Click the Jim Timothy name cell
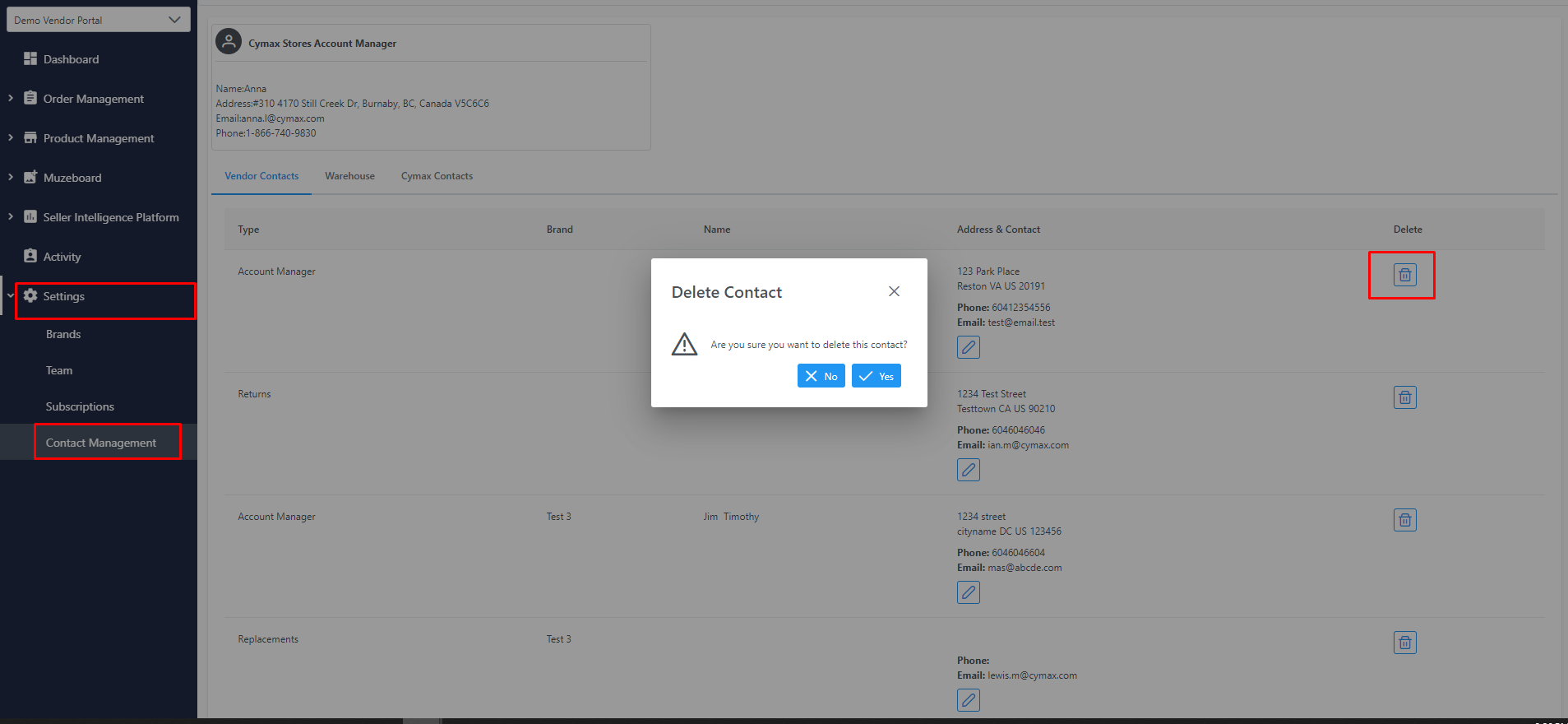The height and width of the screenshot is (724, 1568). point(731,517)
